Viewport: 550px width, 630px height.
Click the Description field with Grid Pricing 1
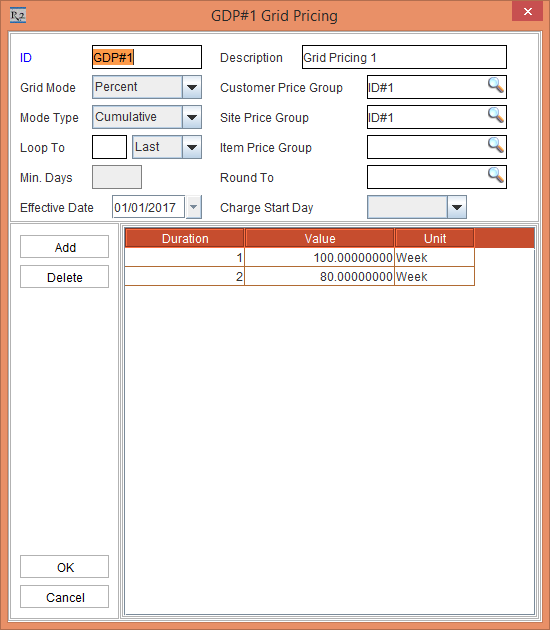[x=404, y=57]
